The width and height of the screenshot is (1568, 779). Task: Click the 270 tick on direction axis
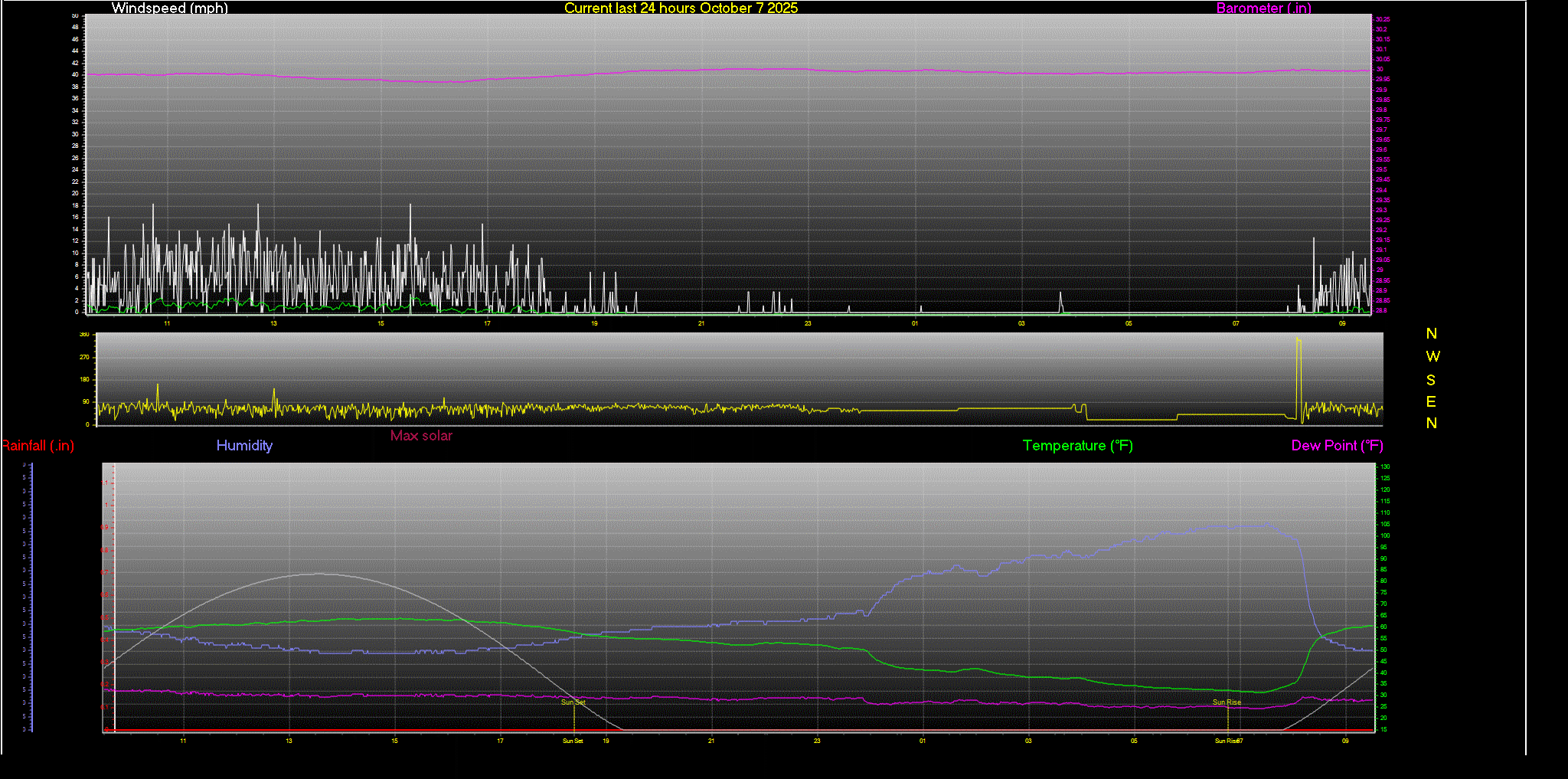pyautogui.click(x=84, y=358)
